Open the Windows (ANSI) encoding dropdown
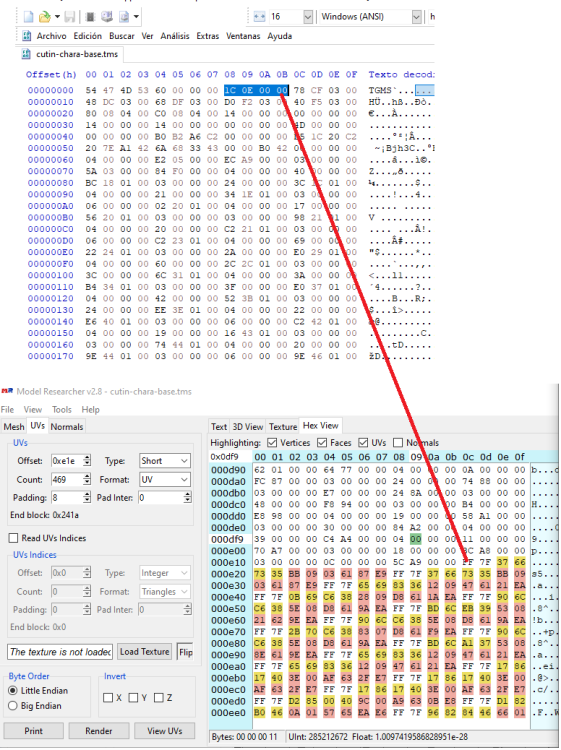Viewport: 561px width, 750px height. pos(371,17)
